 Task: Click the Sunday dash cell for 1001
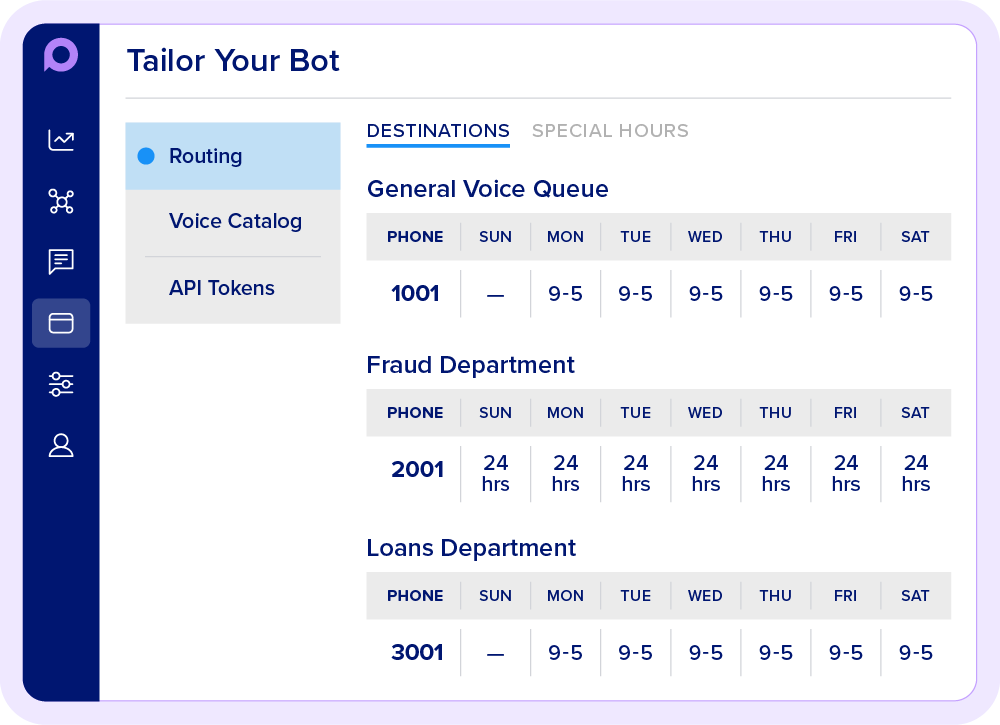[x=495, y=294]
